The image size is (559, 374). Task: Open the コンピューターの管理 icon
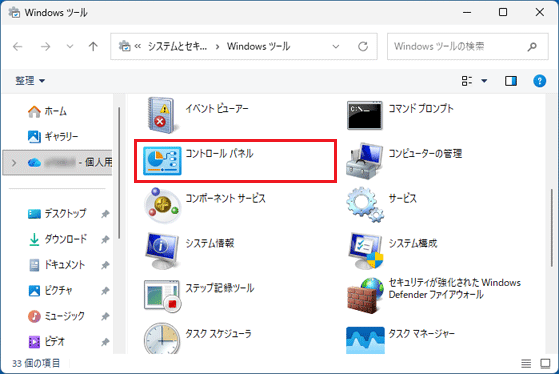point(364,161)
